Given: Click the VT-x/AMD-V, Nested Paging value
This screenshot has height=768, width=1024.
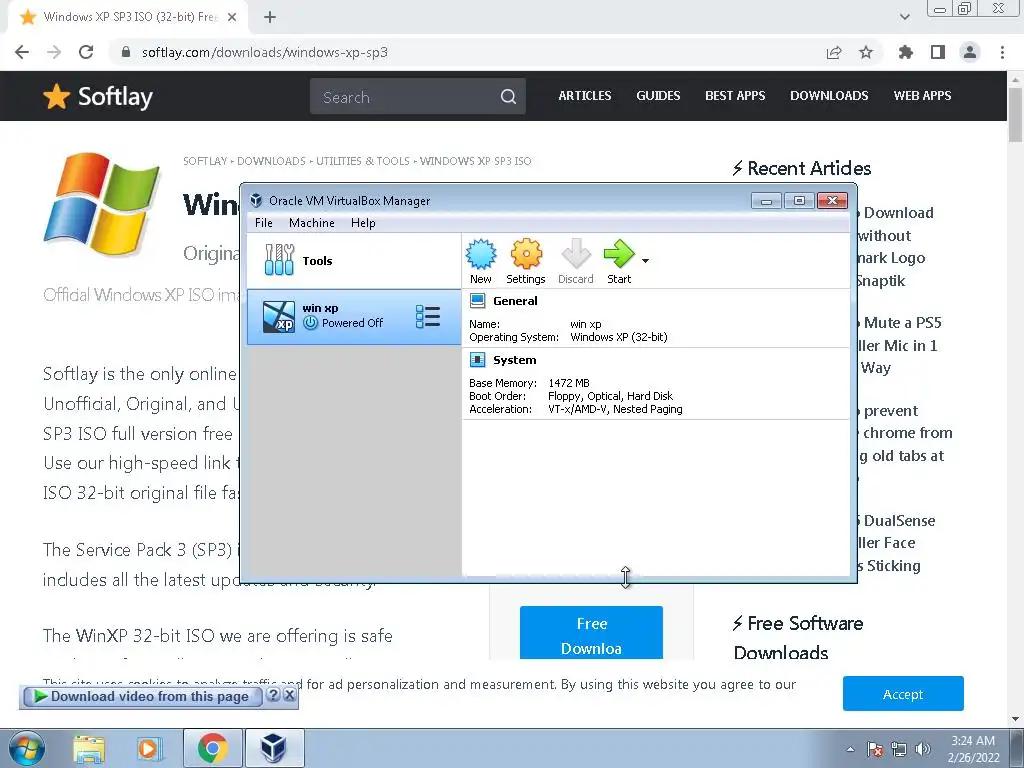Looking at the screenshot, I should coord(615,409).
